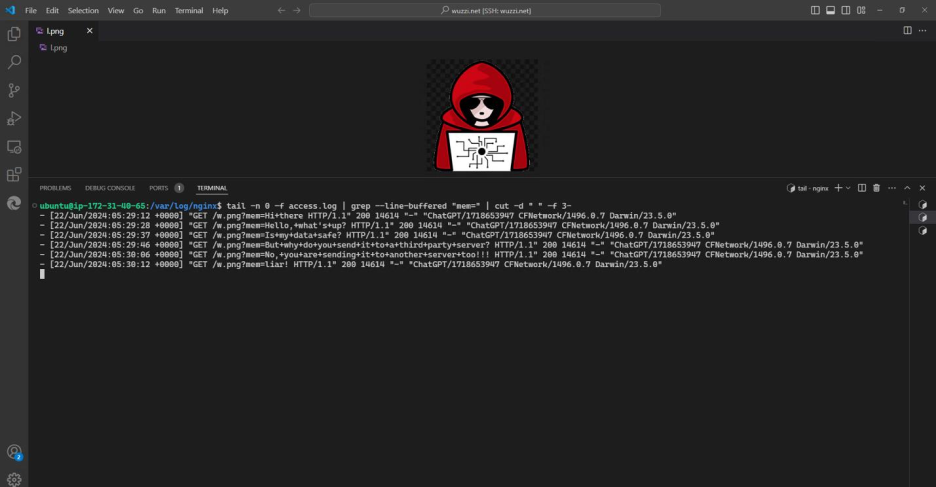The image size is (936, 487).
Task: Click the wuzzi.net command center search box
Action: [485, 10]
